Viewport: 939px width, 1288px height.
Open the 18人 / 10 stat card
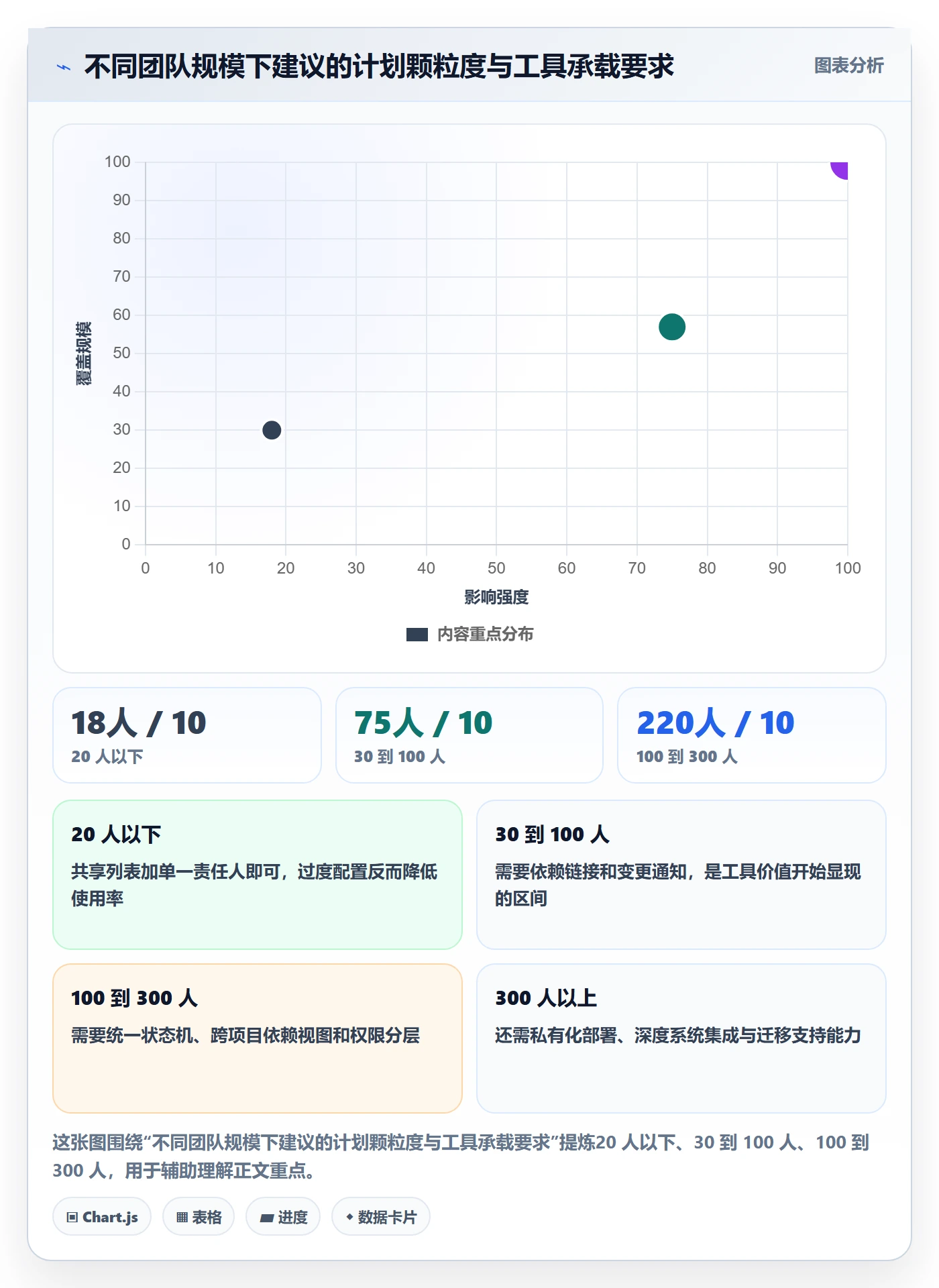pyautogui.click(x=187, y=735)
